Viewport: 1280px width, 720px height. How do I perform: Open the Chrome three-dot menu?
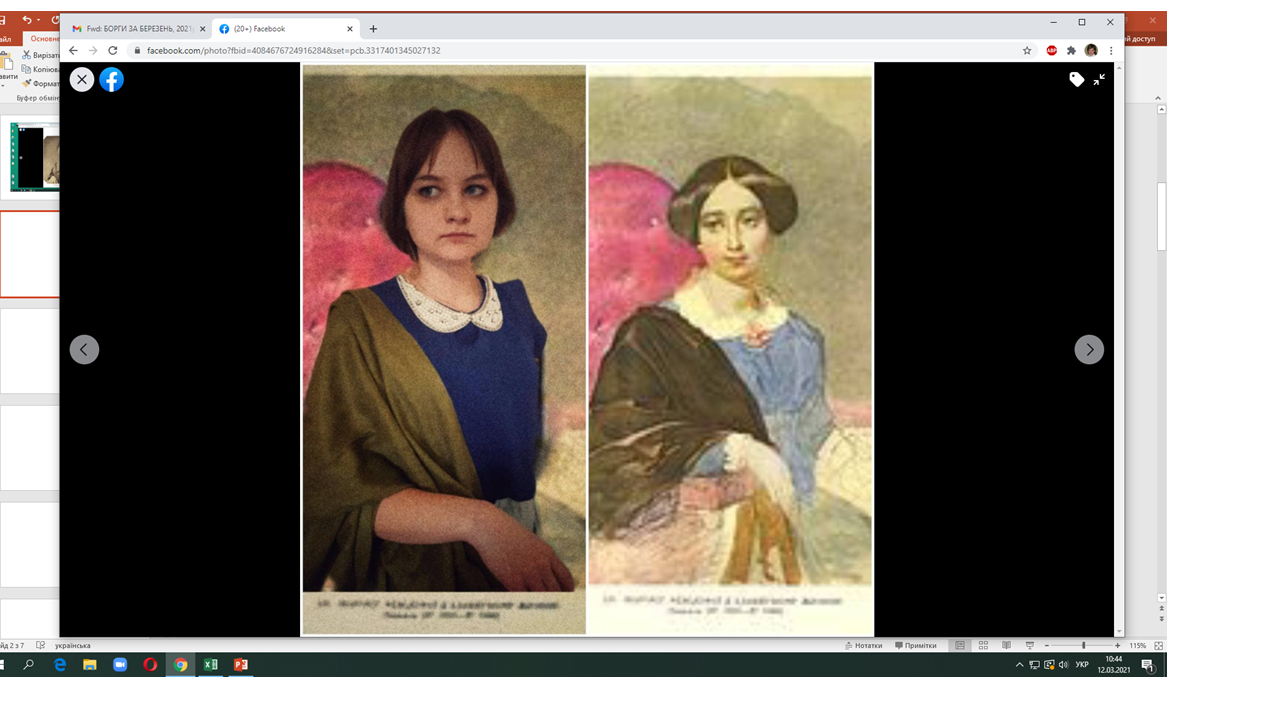coord(1111,51)
